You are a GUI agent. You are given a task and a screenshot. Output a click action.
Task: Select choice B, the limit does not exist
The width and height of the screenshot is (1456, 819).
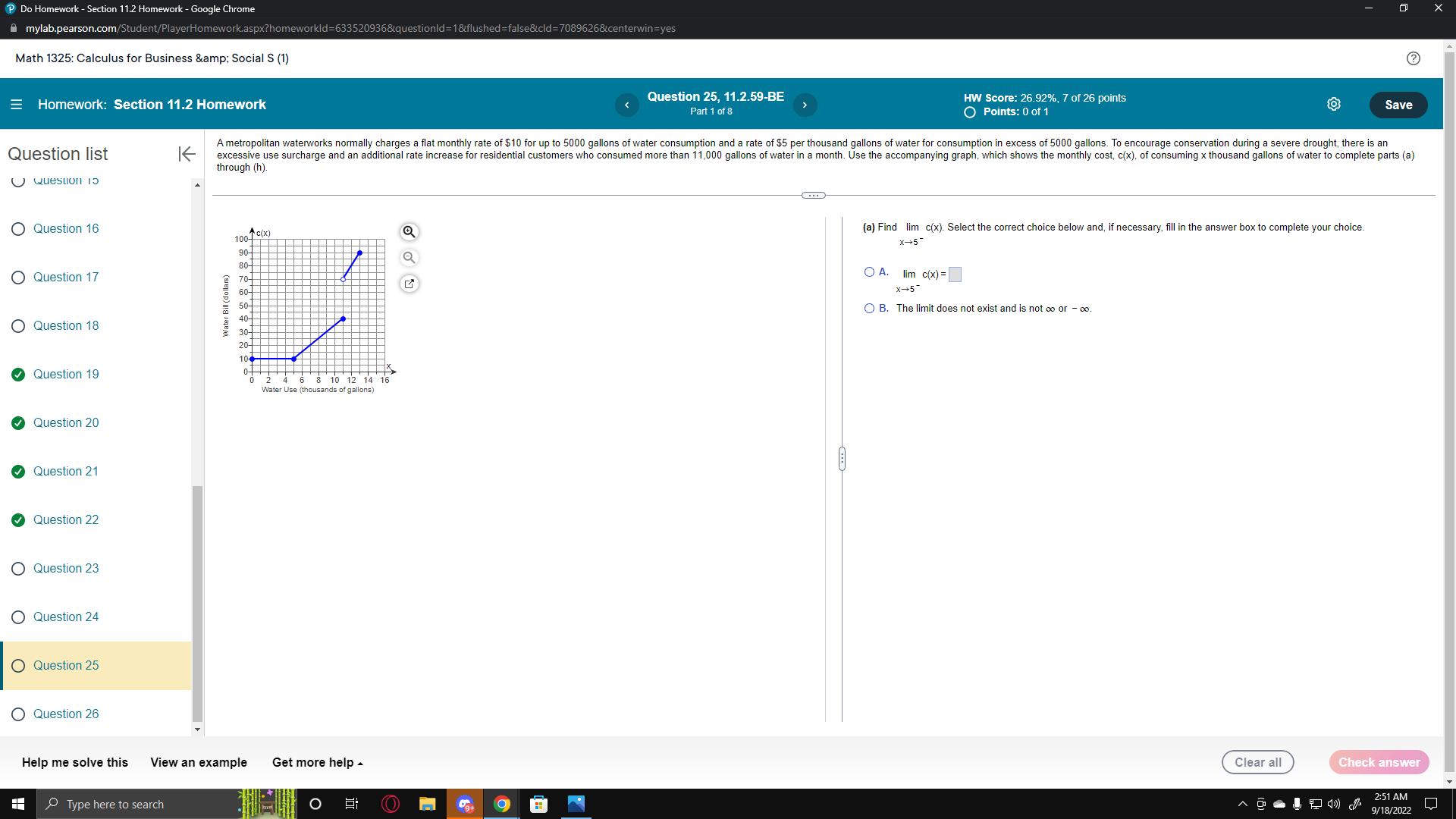point(868,308)
